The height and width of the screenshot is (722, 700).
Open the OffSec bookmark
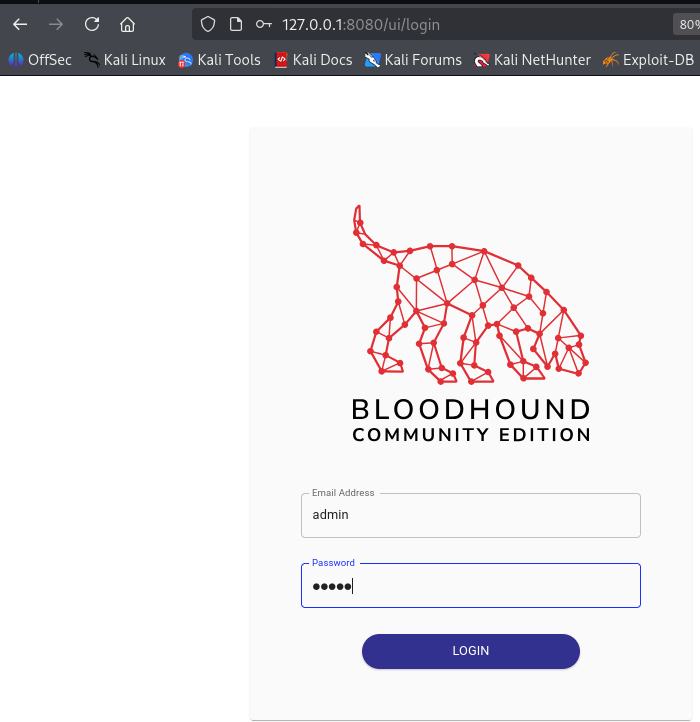pyautogui.click(x=40, y=60)
